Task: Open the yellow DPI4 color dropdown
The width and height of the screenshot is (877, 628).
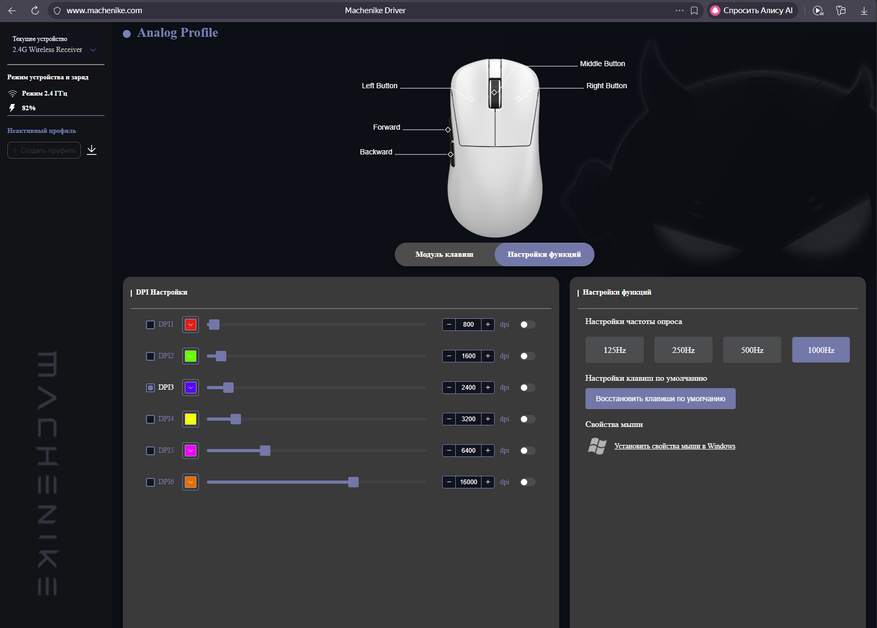Action: (191, 419)
